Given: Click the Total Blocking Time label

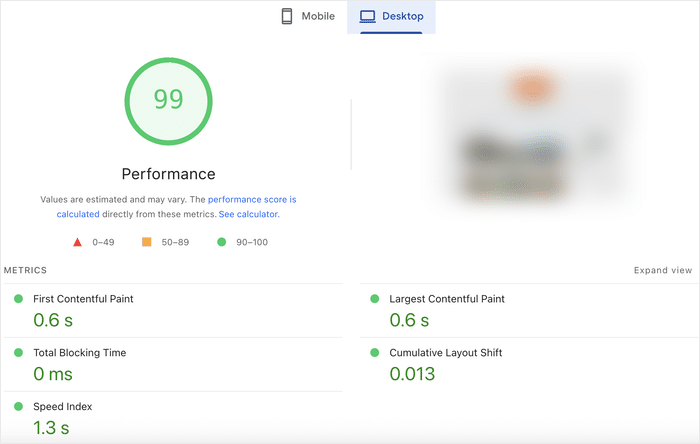Looking at the screenshot, I should pyautogui.click(x=79, y=353).
